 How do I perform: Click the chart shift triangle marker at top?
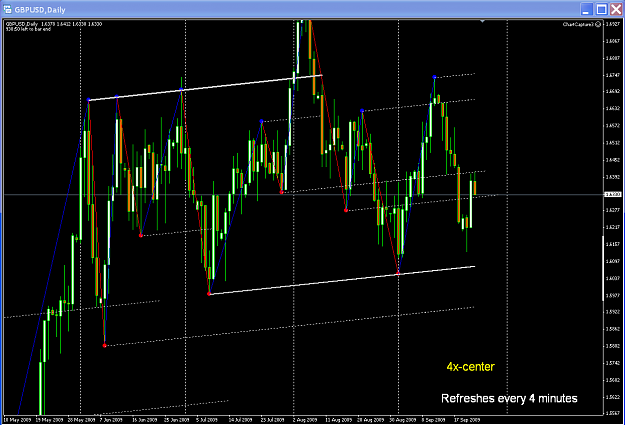(x=482, y=21)
